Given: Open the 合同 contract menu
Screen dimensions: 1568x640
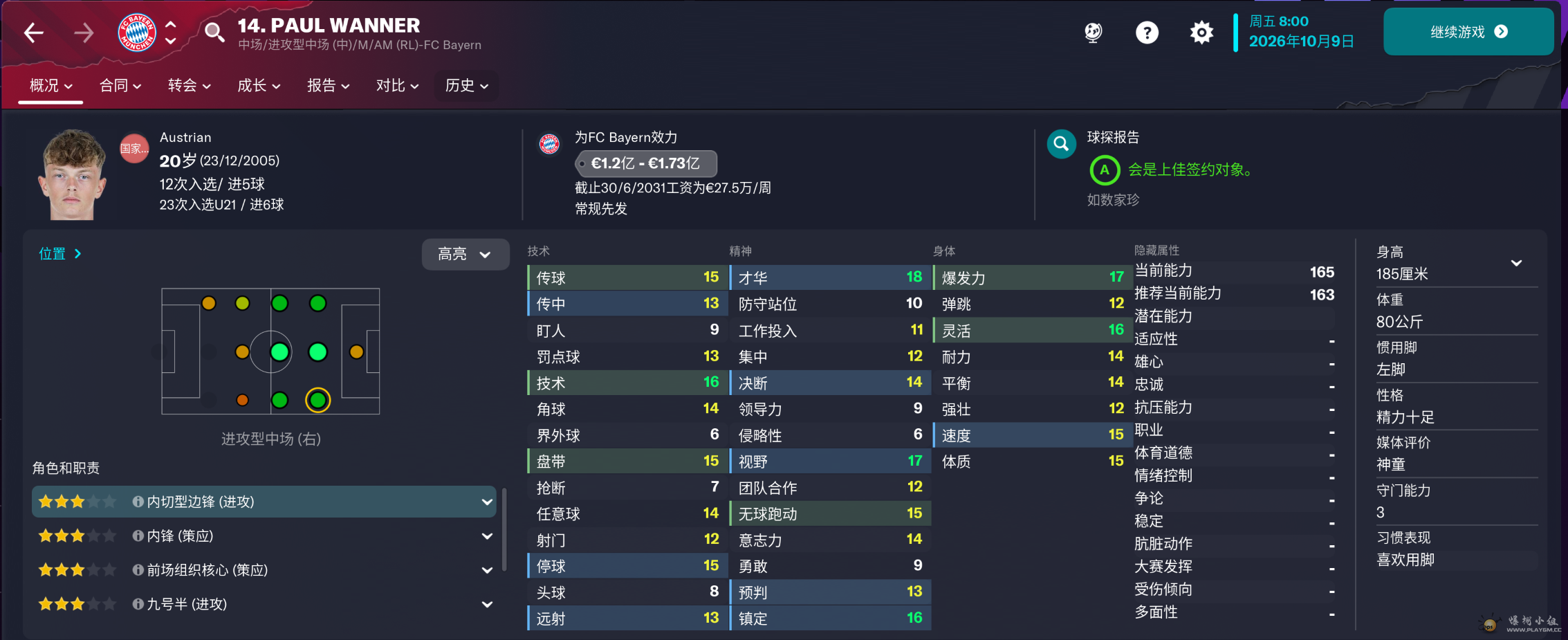Looking at the screenshot, I should (x=120, y=86).
